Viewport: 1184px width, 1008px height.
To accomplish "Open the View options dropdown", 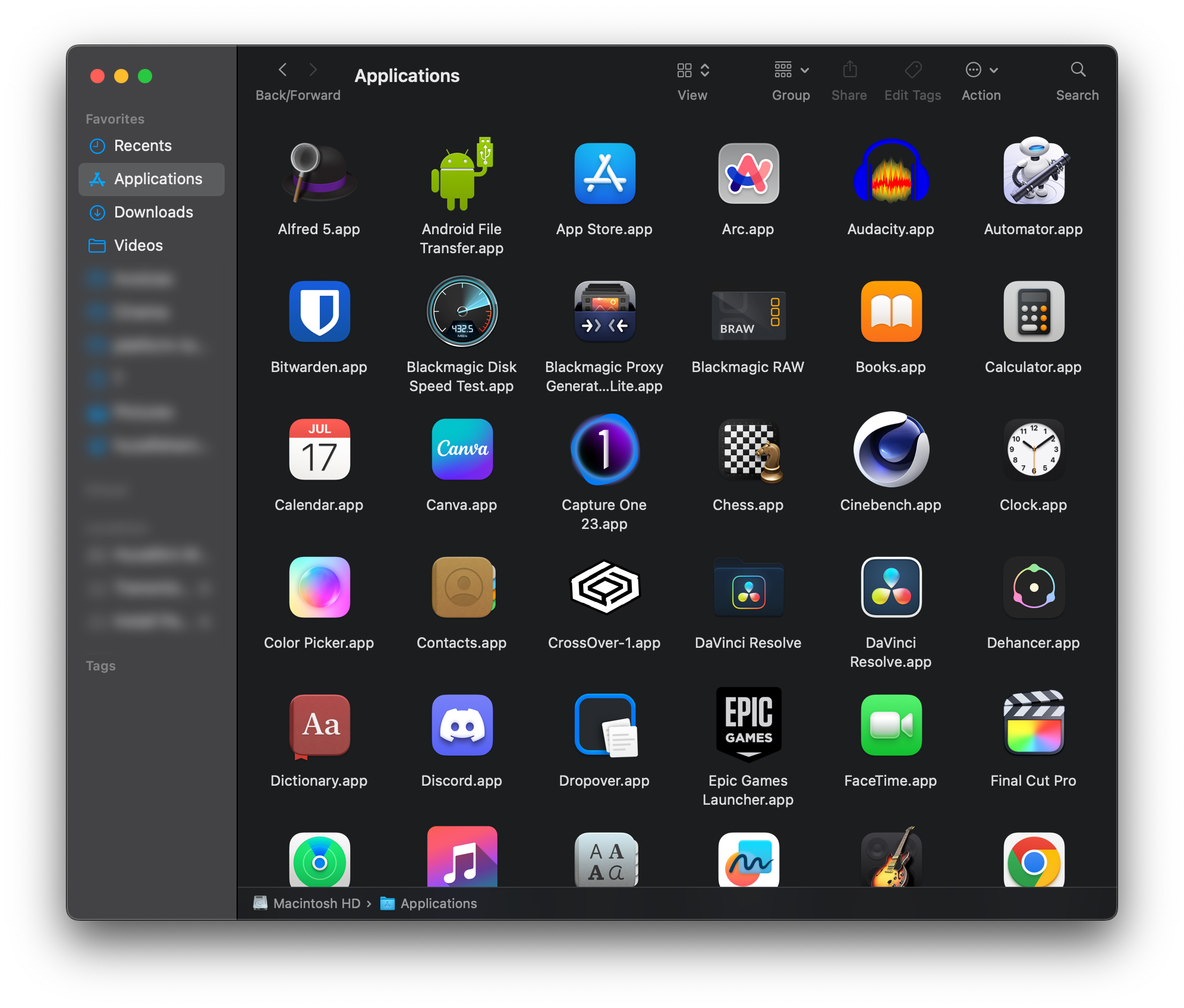I will tap(692, 70).
